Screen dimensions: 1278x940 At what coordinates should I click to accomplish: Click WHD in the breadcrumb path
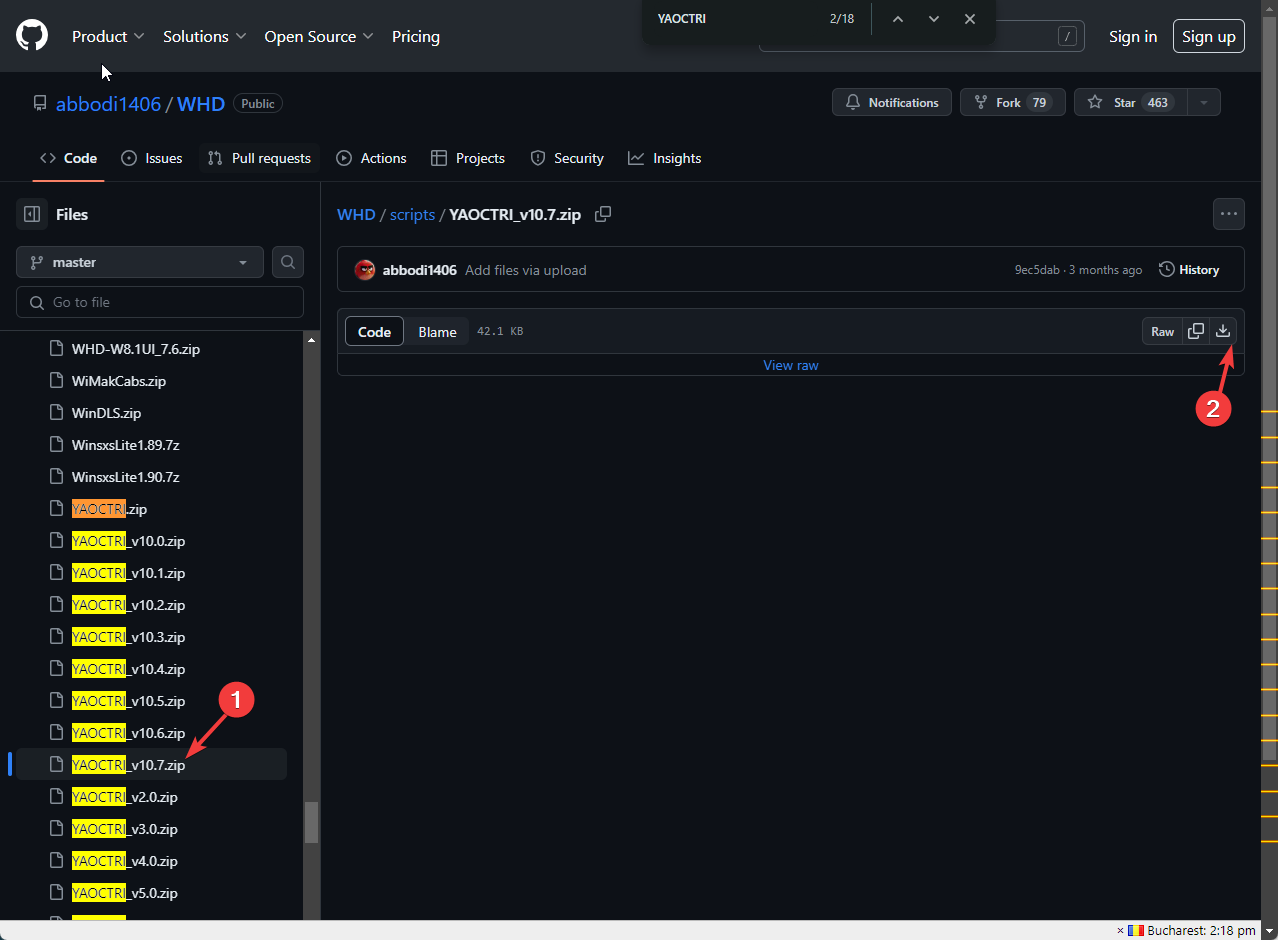tap(356, 214)
